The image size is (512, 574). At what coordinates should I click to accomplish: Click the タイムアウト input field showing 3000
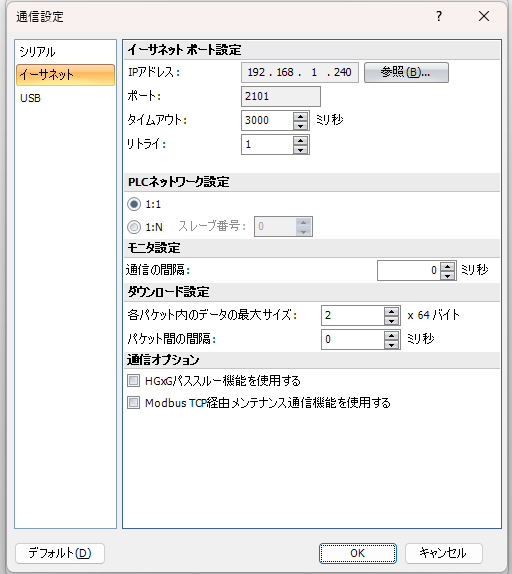click(268, 120)
